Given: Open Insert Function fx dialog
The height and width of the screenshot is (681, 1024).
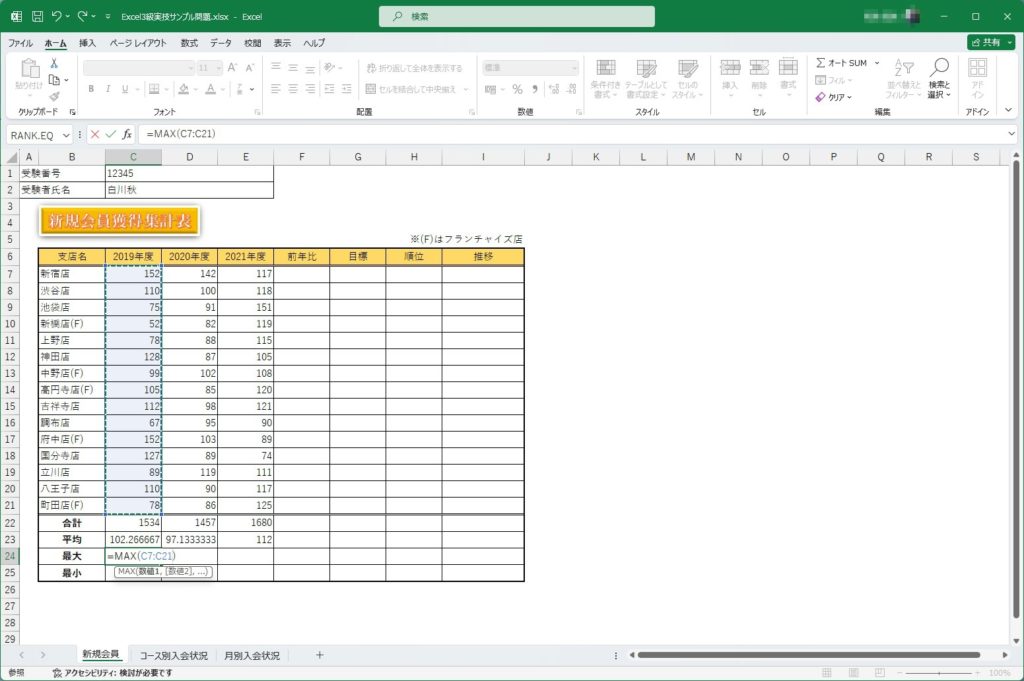Looking at the screenshot, I should [127, 134].
